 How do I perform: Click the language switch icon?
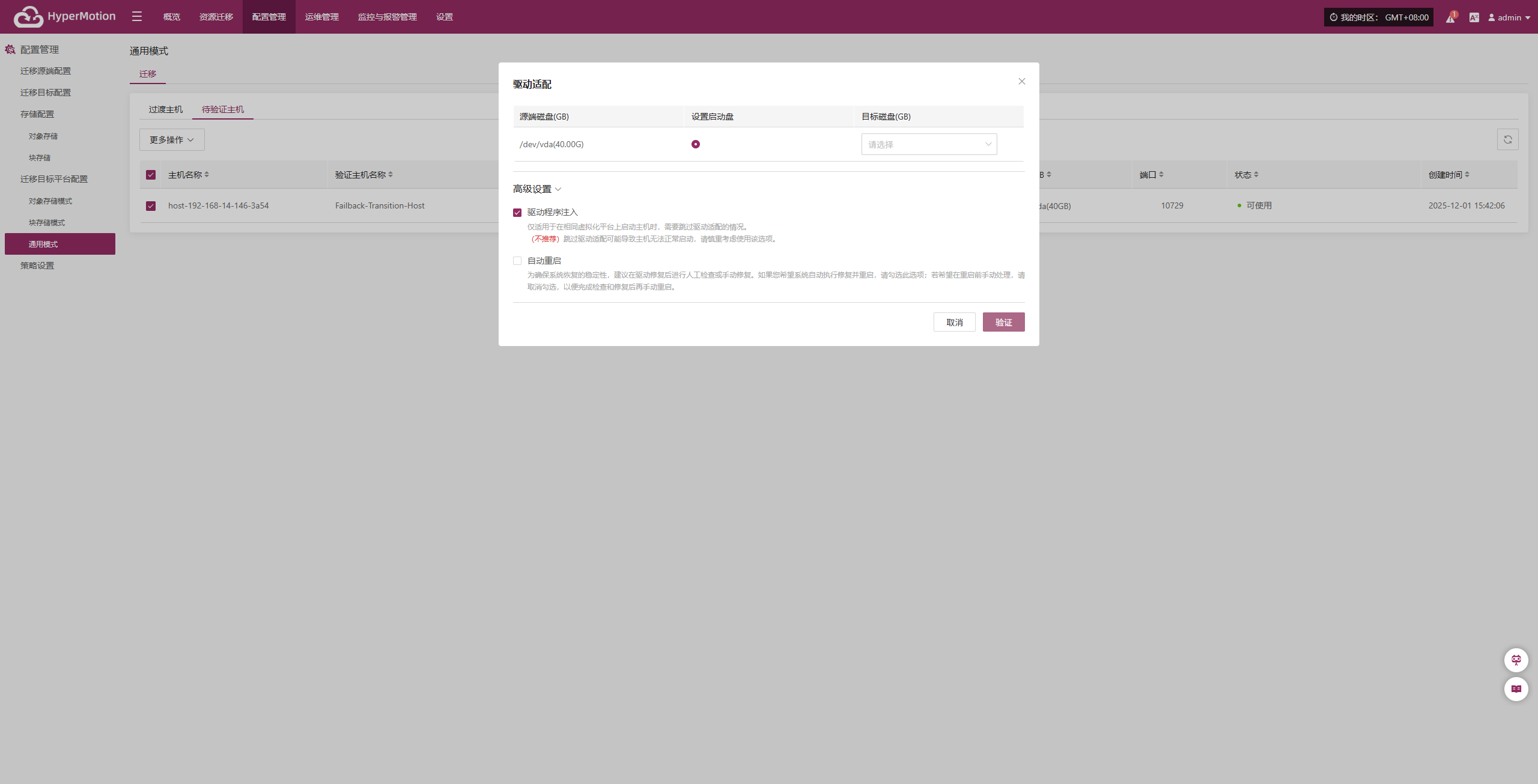tap(1474, 17)
